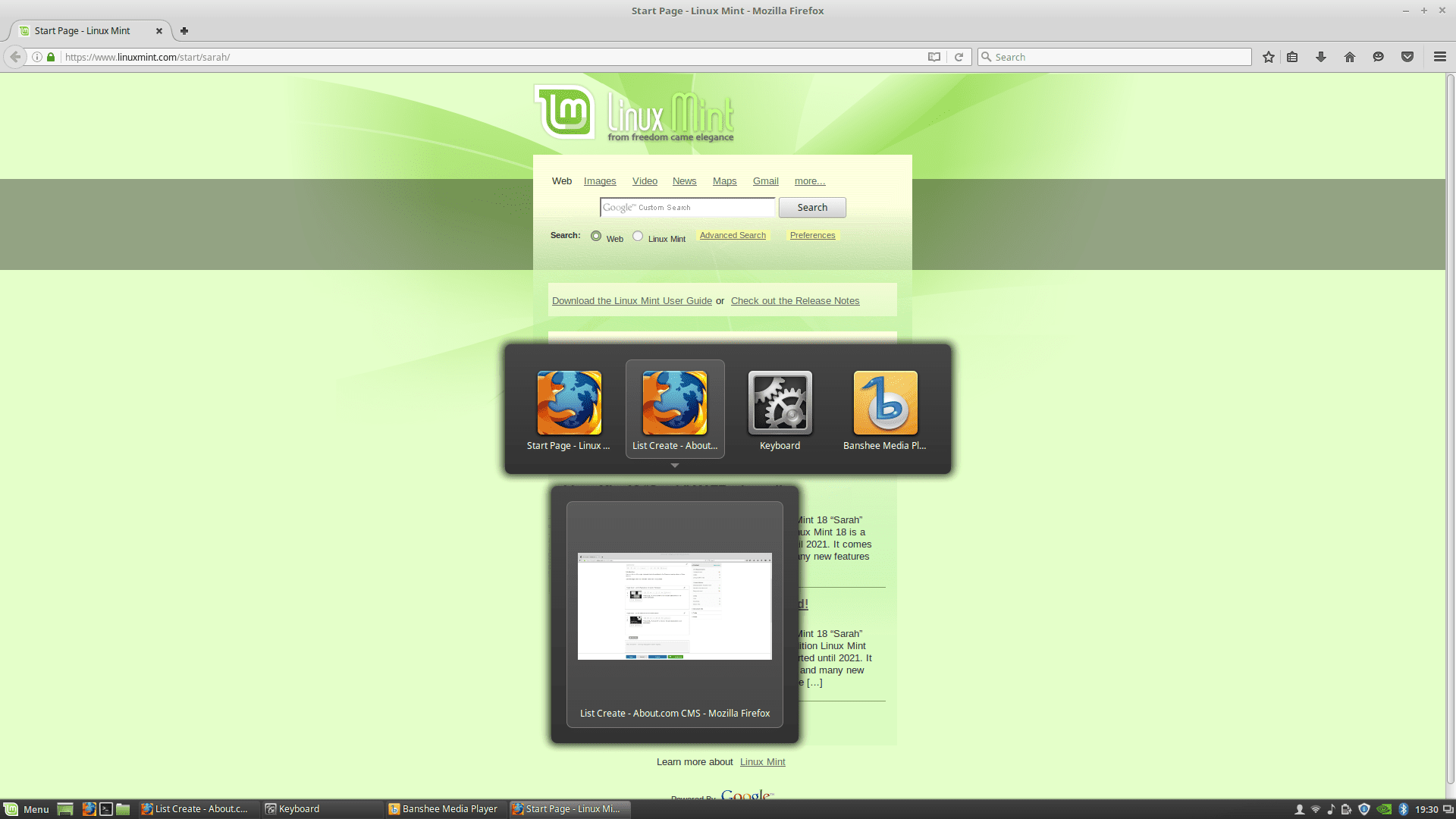Open the user applet in system tray
This screenshot has height=819, width=1456.
click(x=1299, y=809)
